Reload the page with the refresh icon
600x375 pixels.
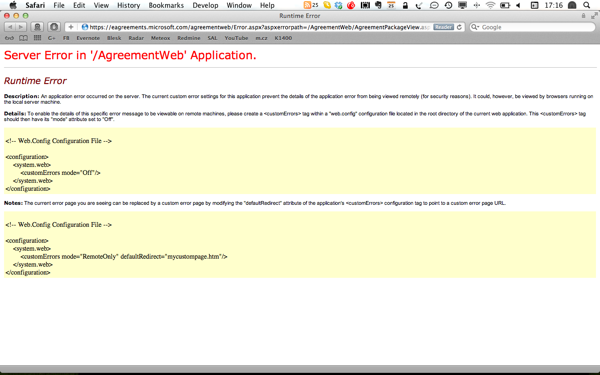click(459, 27)
